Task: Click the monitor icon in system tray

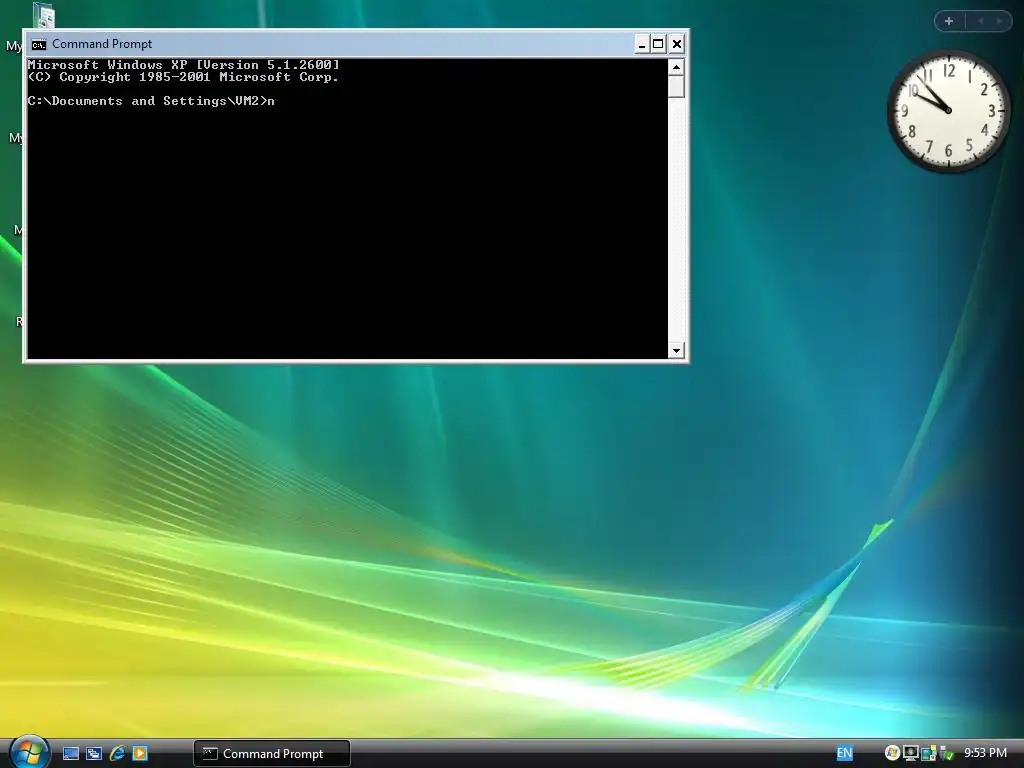Action: (x=910, y=753)
